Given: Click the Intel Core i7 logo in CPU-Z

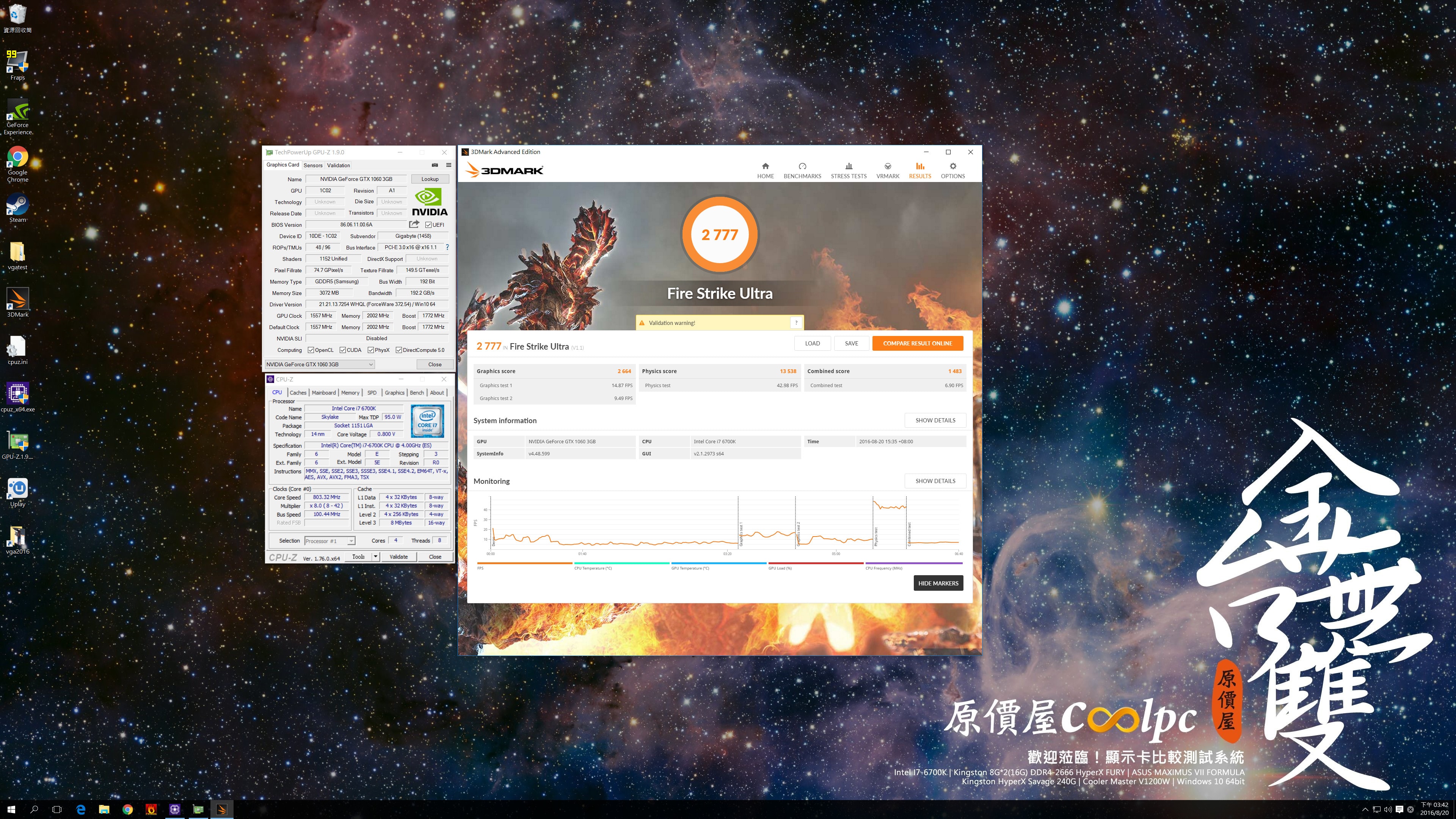Looking at the screenshot, I should (x=427, y=421).
